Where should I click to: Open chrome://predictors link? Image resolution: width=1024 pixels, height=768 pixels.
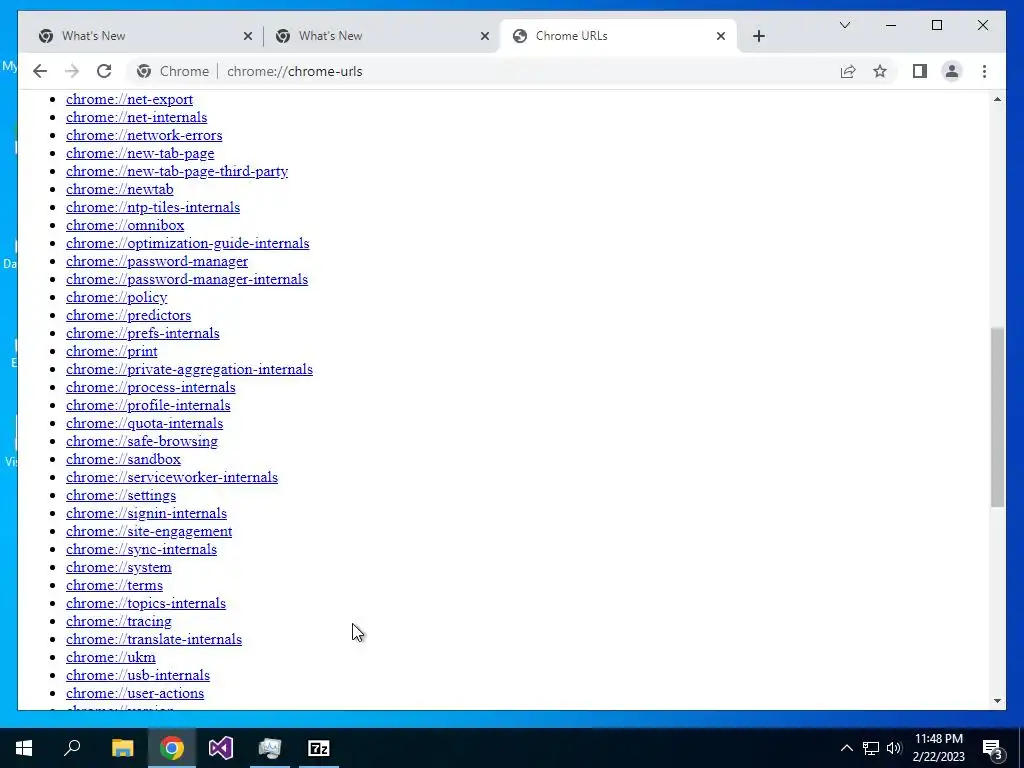pos(129,315)
